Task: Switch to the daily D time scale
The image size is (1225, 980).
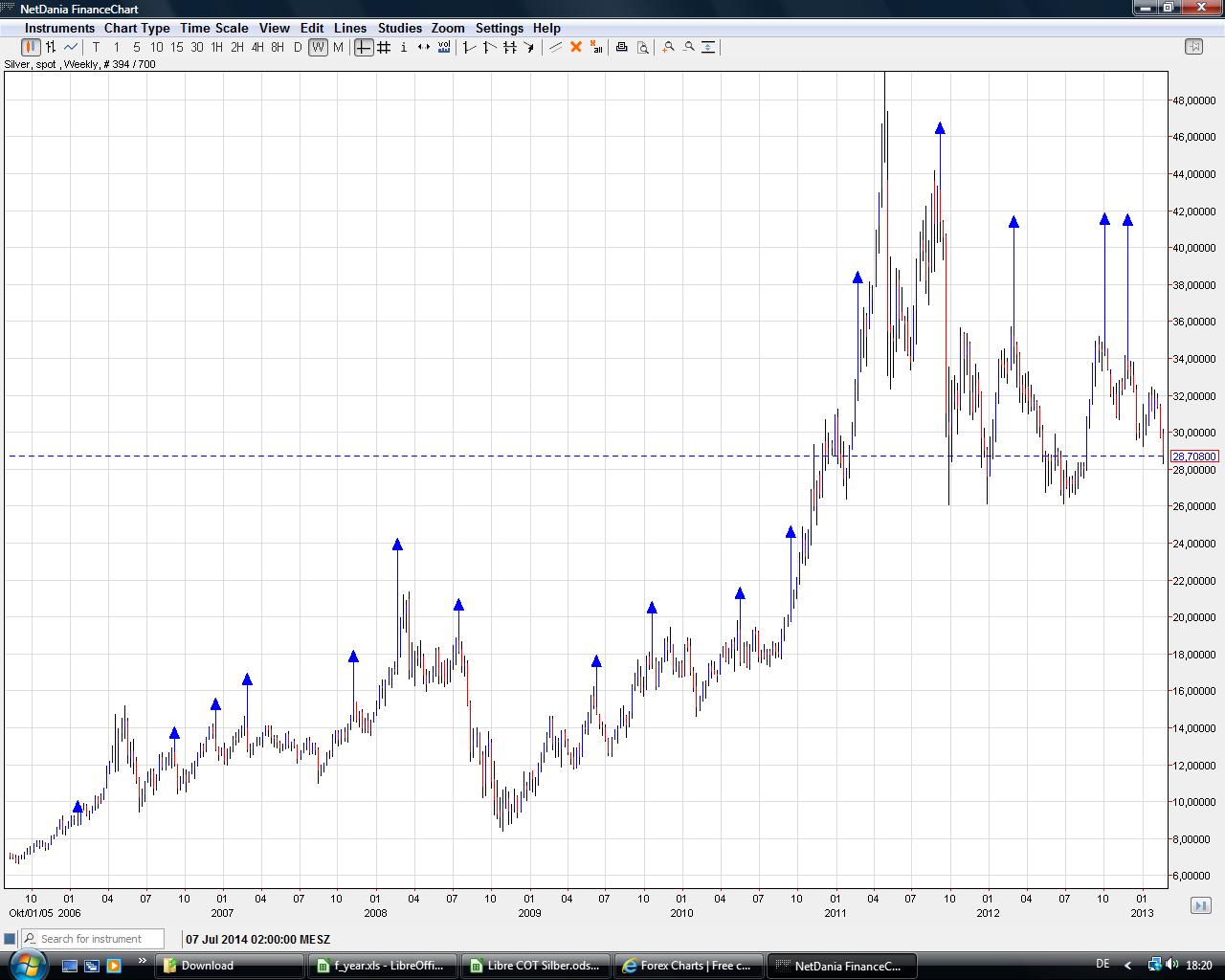Action: (x=298, y=47)
